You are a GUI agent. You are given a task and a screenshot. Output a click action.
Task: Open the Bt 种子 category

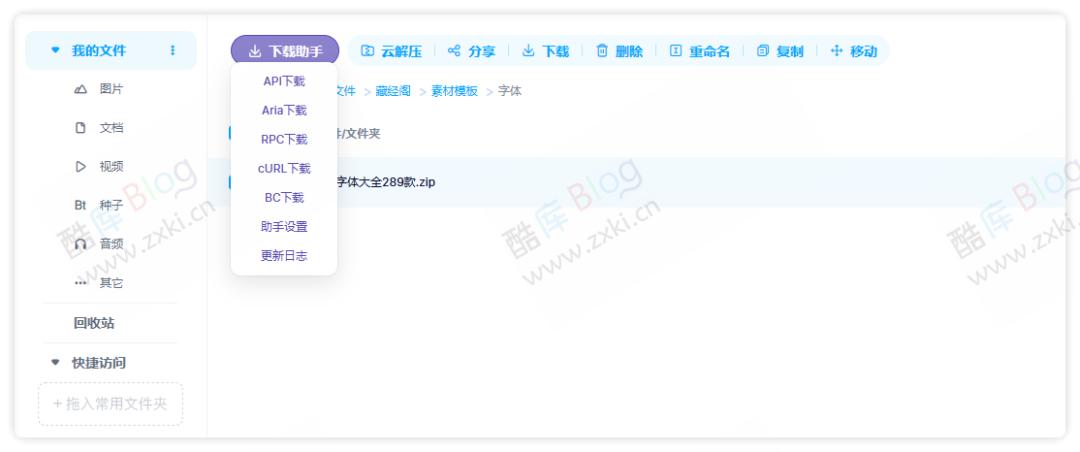pos(98,205)
